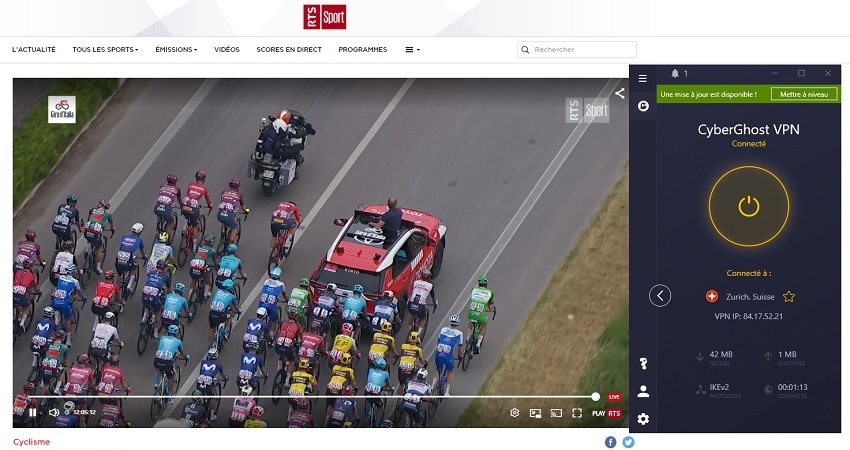Open CyberGhost notifications bell

click(675, 73)
